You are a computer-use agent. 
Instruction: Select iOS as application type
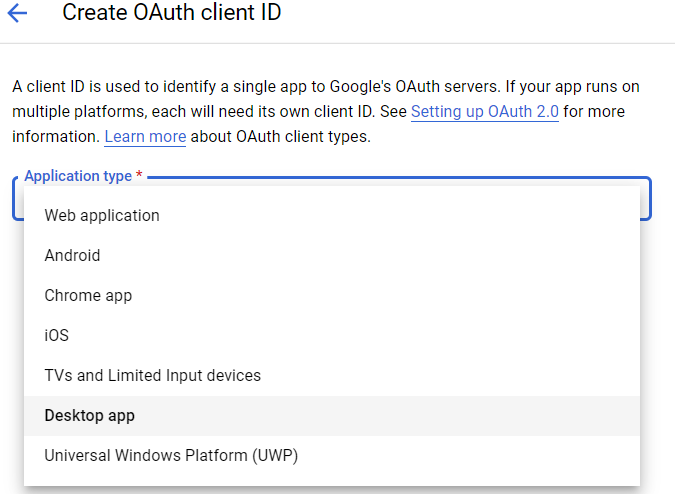pos(332,336)
